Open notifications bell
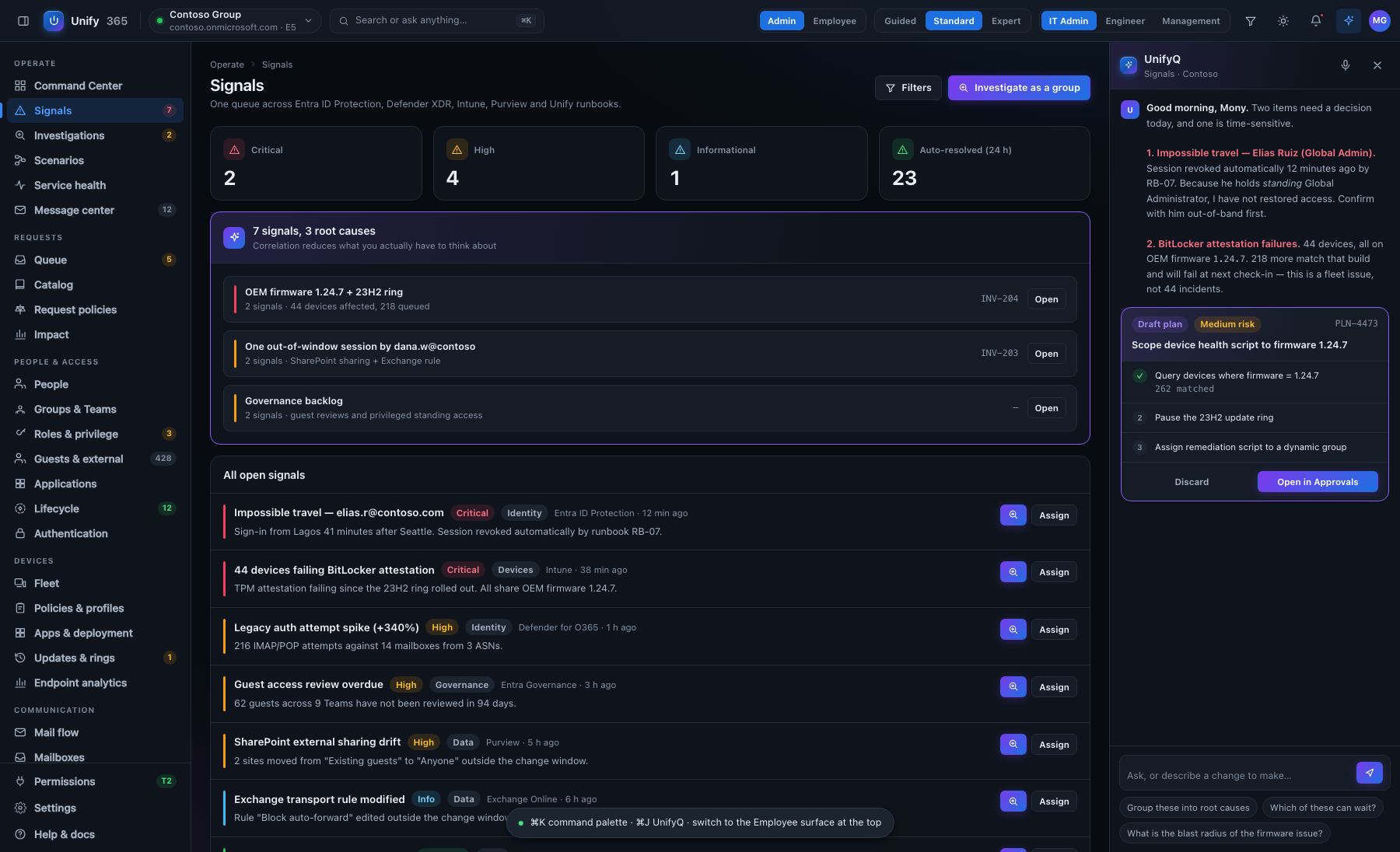 tap(1316, 21)
